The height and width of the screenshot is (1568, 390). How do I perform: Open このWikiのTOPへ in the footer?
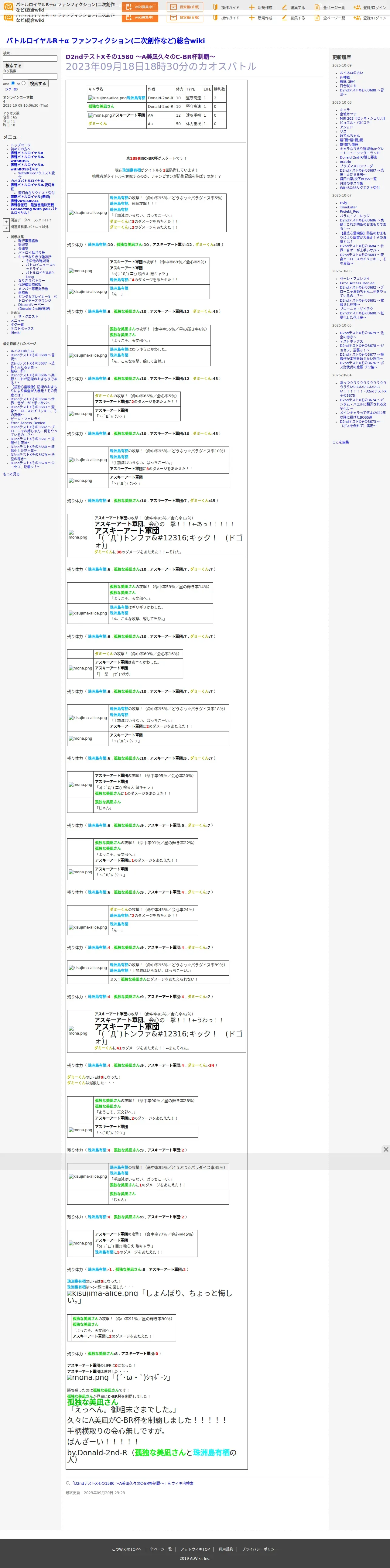(x=127, y=1549)
